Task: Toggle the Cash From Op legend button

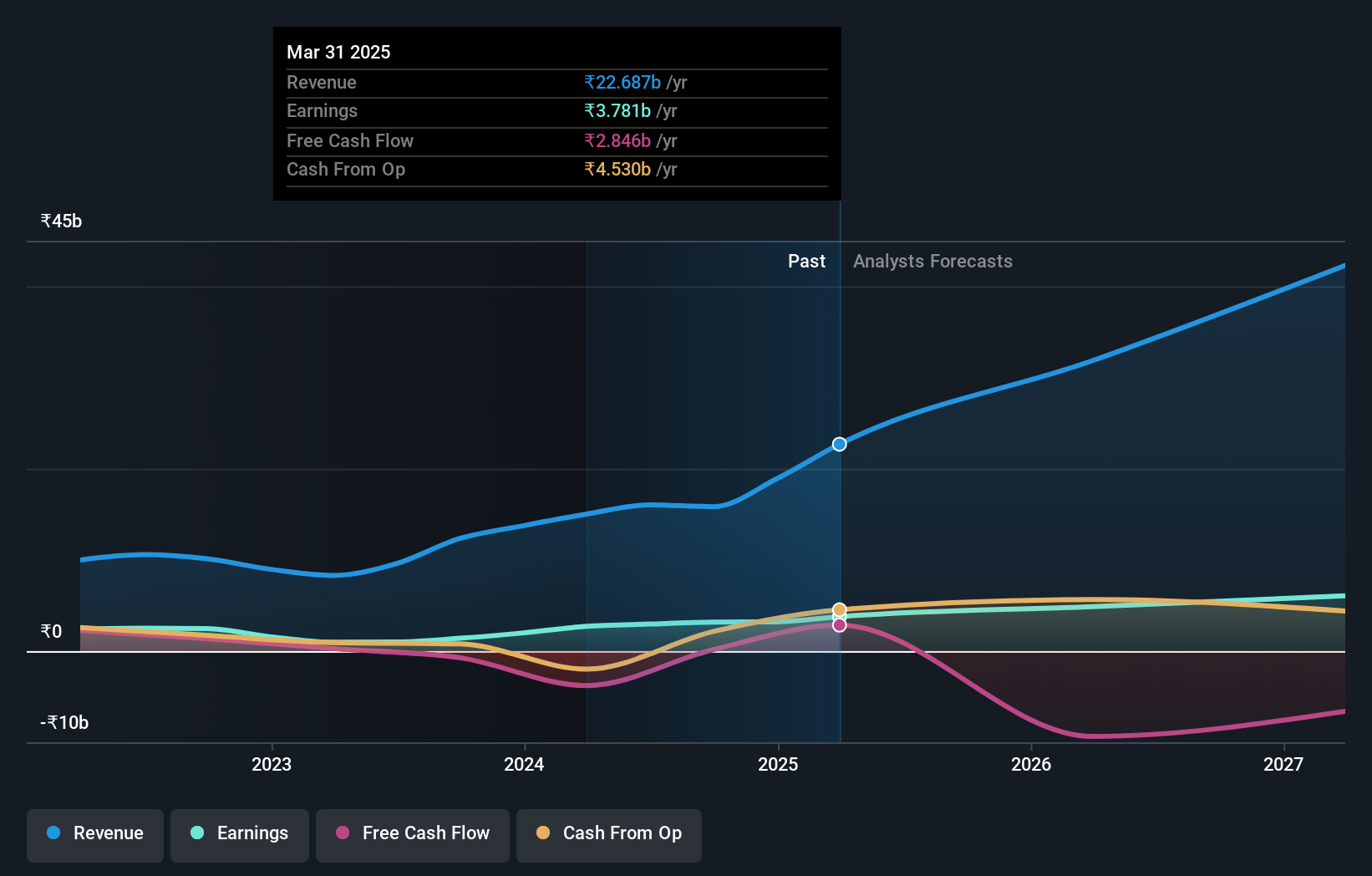Action: coord(609,835)
